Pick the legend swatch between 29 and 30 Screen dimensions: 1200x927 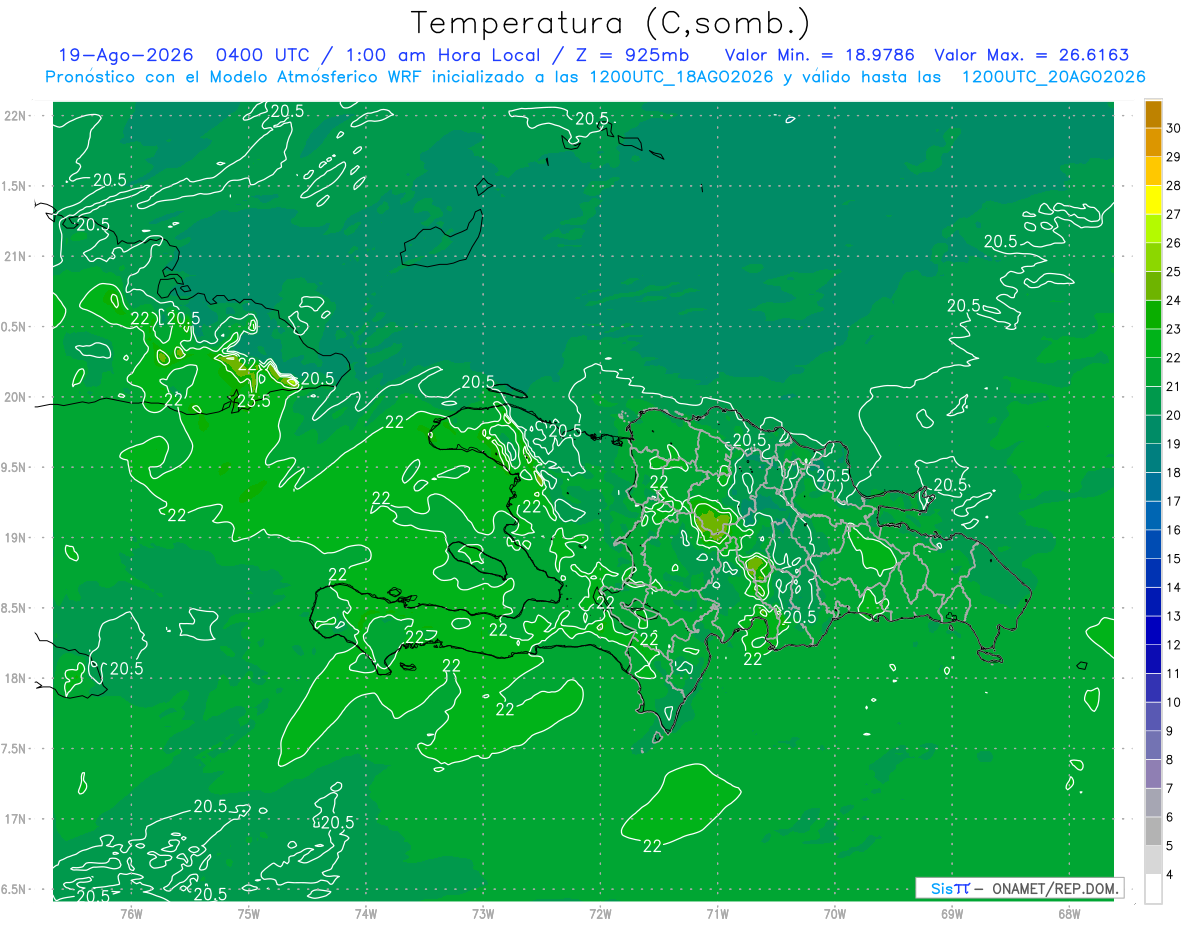click(x=1153, y=142)
